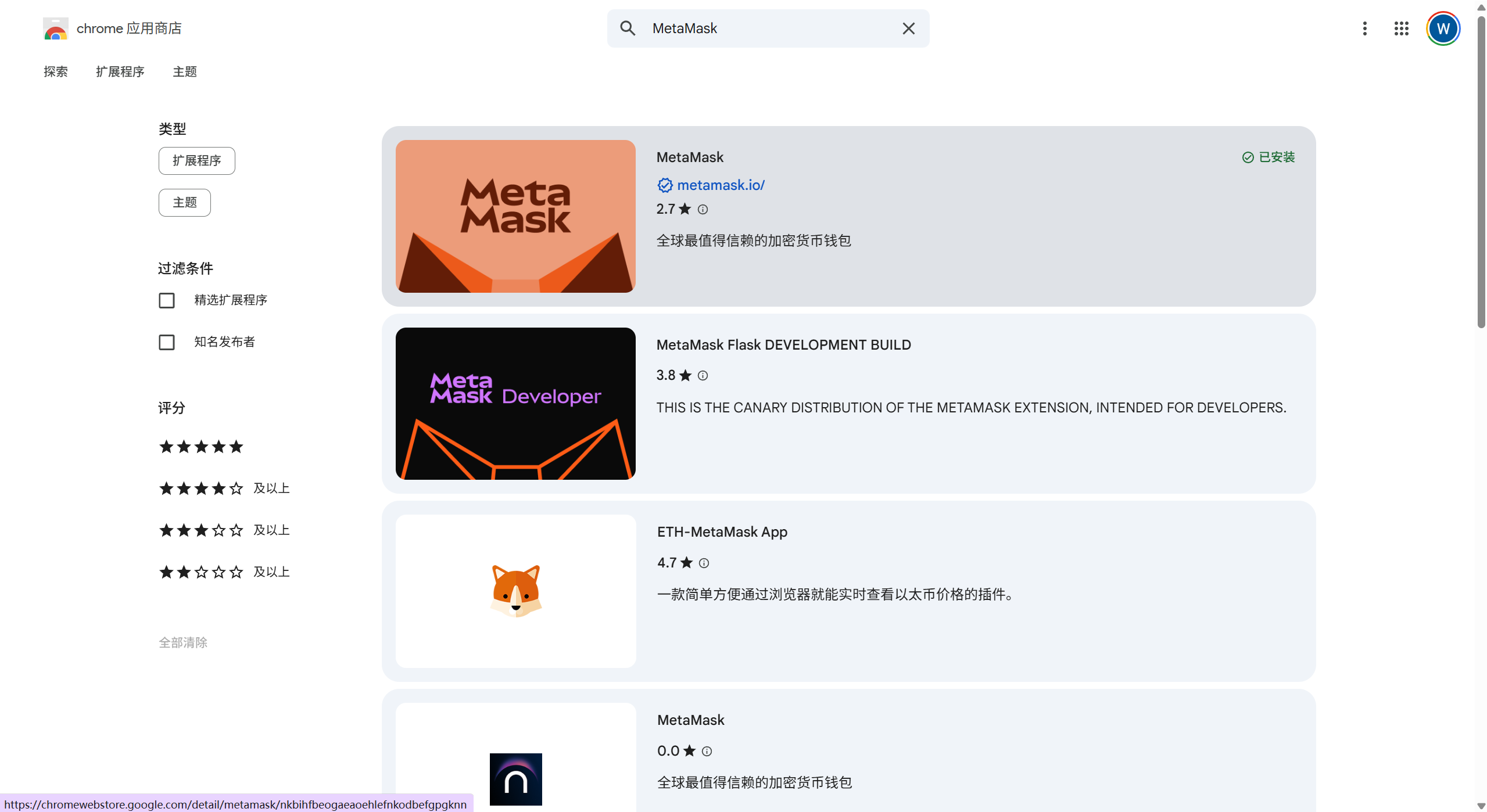Select four stars 及以上 rating filter
Viewport: 1487px width, 812px height.
point(224,488)
